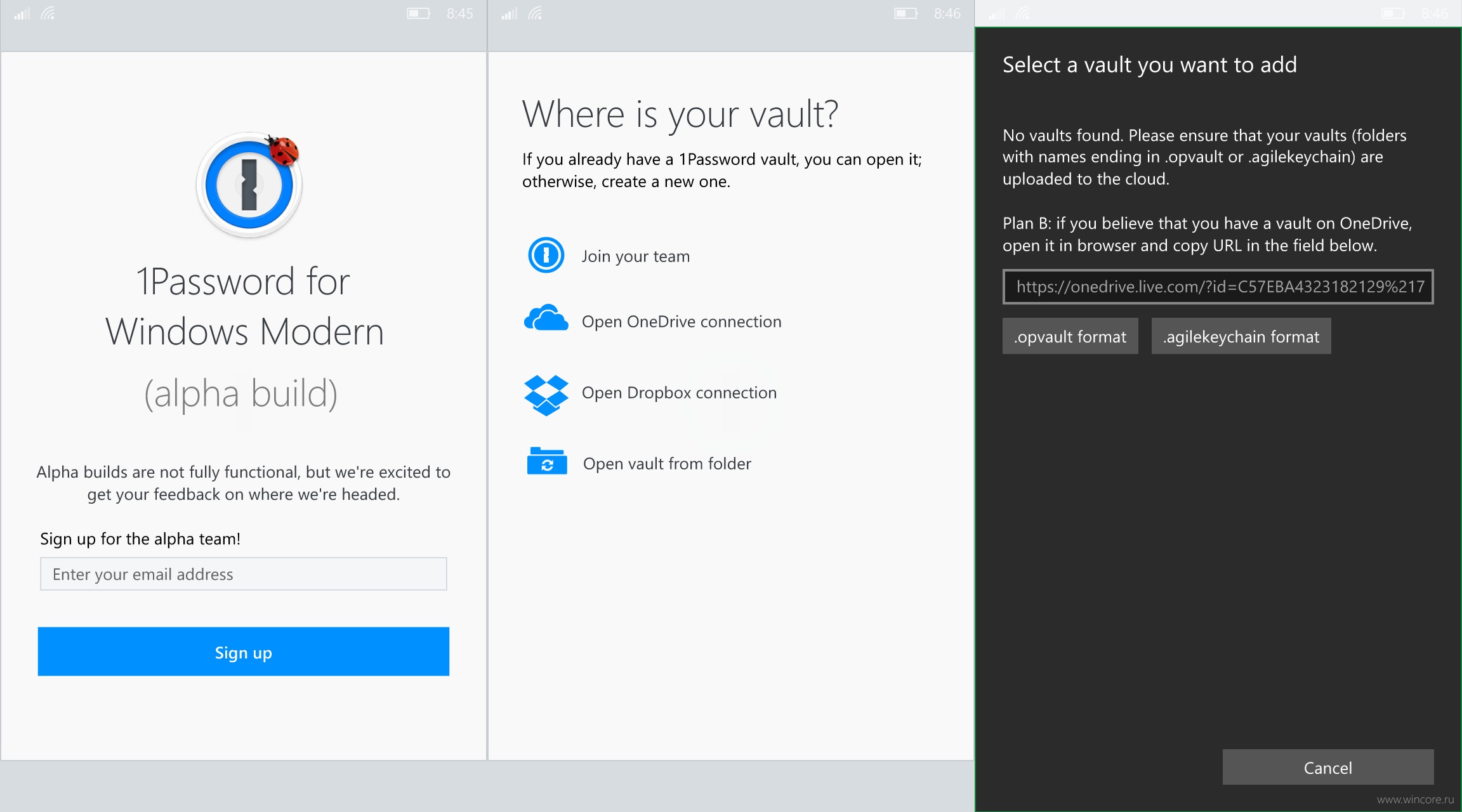
Task: Click Wi-Fi icon in second screen status bar
Action: click(x=536, y=14)
